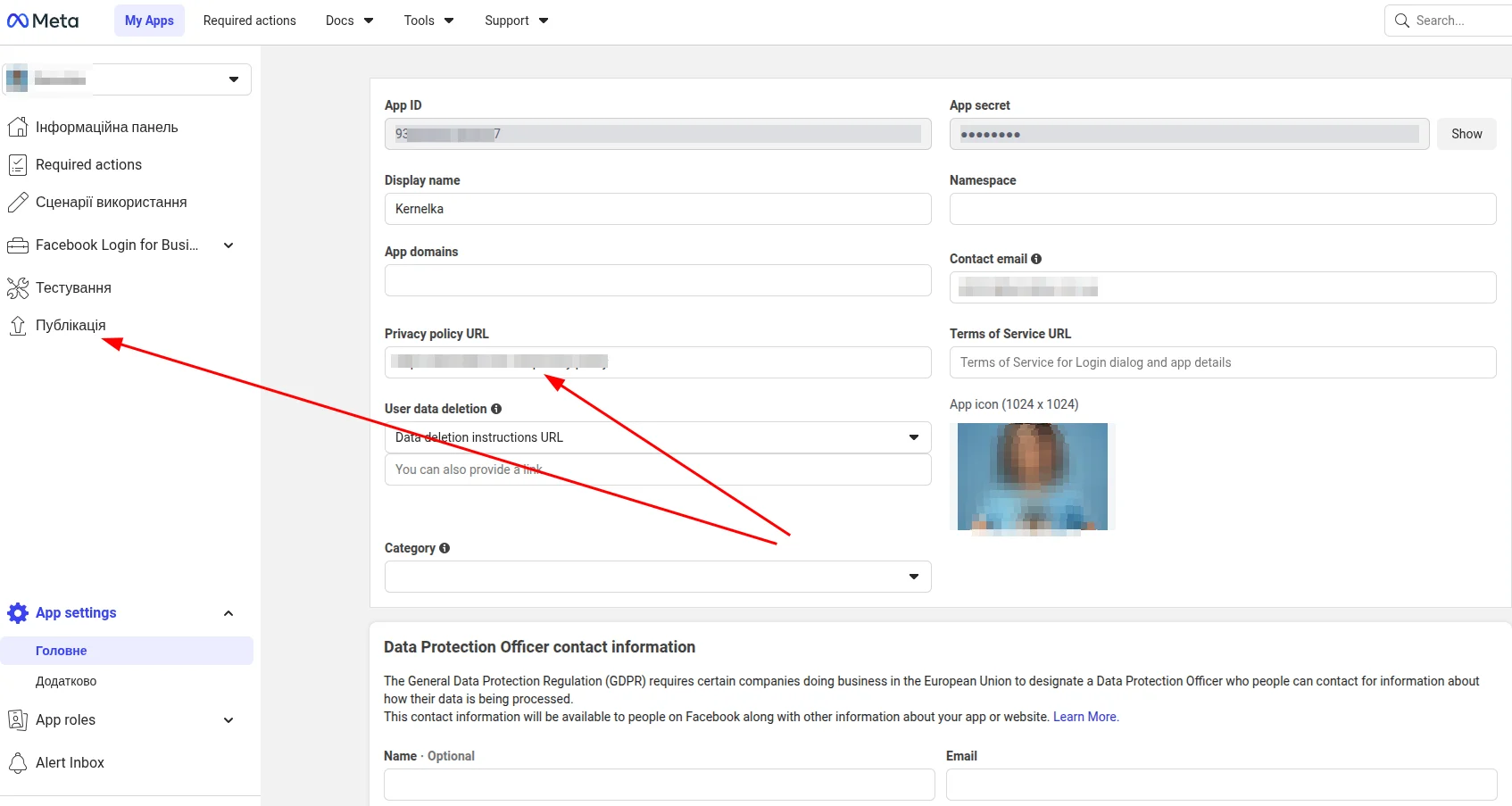Click the Category info icon

[444, 548]
